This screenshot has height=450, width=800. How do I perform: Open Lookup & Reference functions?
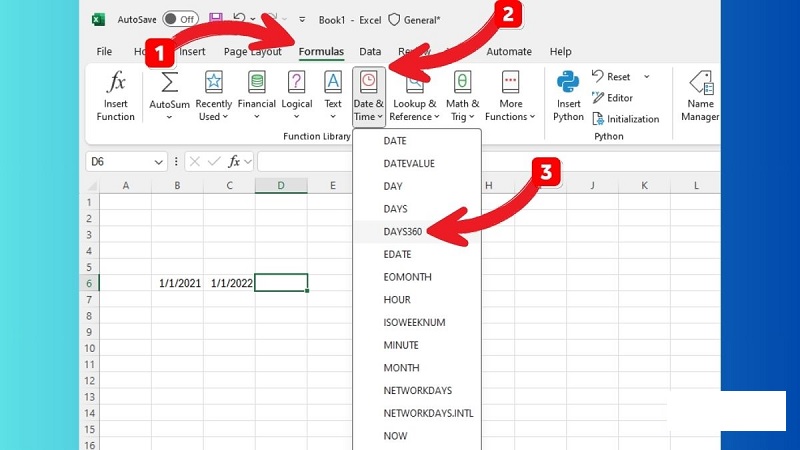[x=413, y=95]
